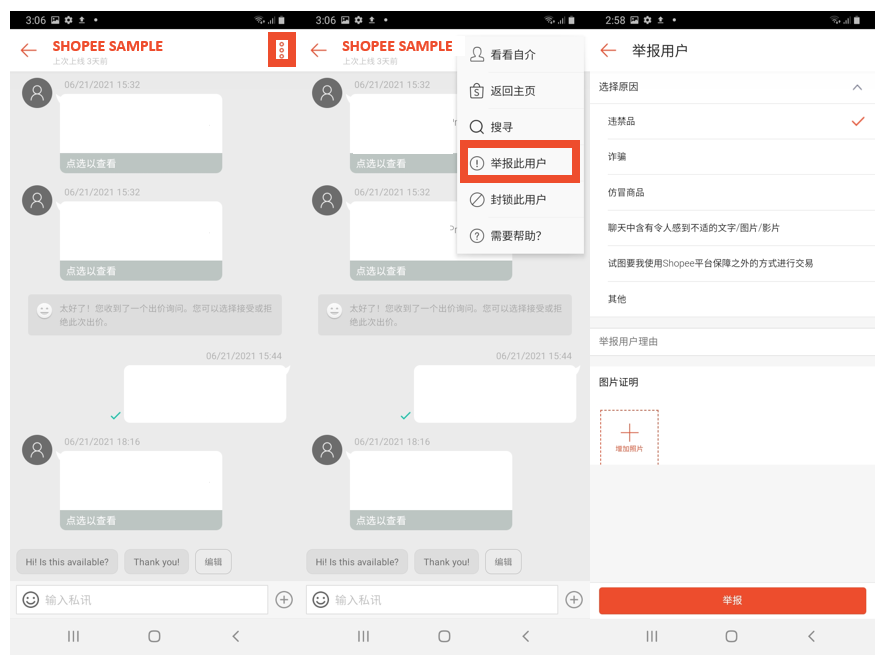Tap Android home button on second screen
886x667 pixels.
tap(444, 636)
